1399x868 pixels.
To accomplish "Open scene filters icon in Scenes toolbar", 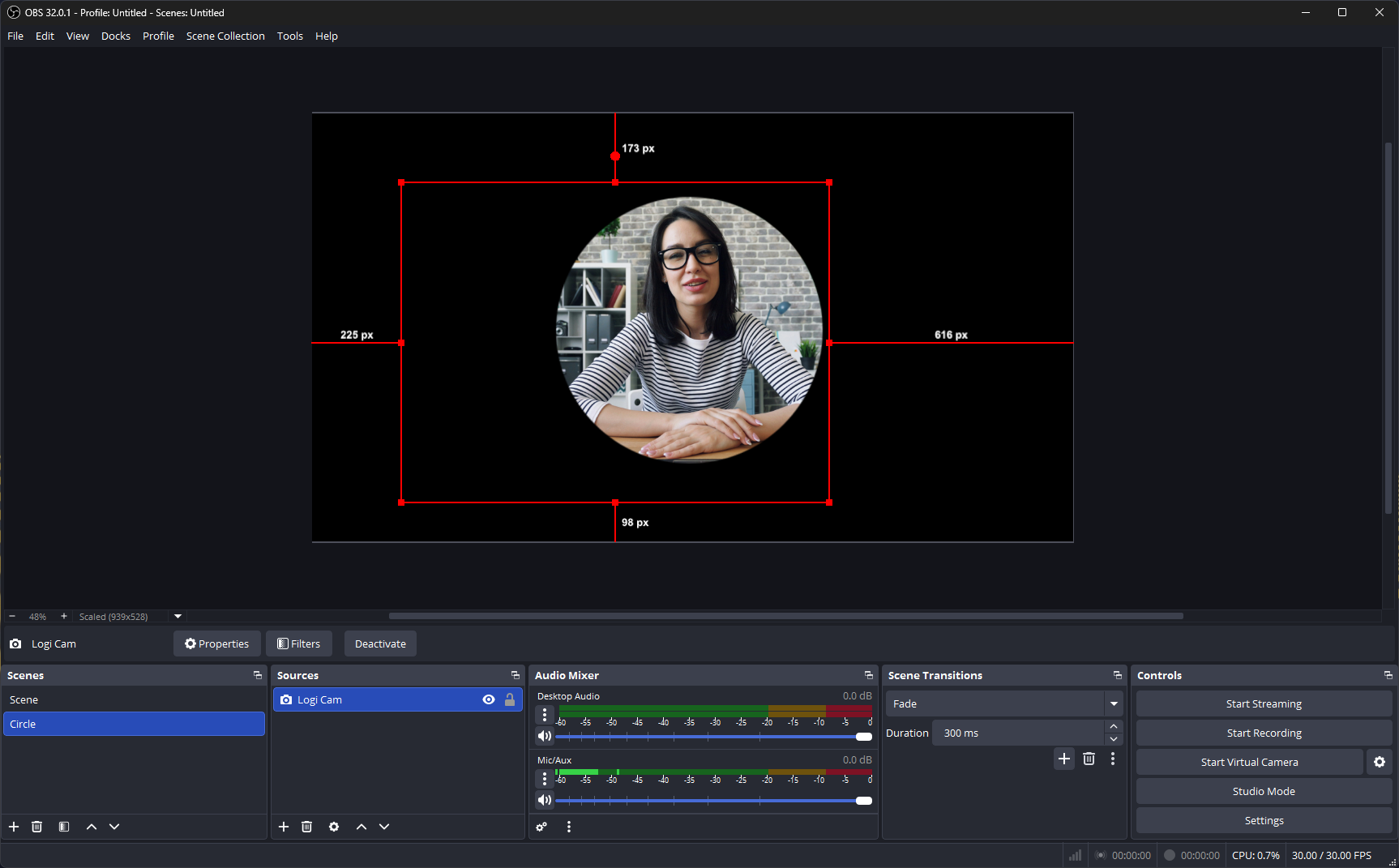I will point(64,827).
